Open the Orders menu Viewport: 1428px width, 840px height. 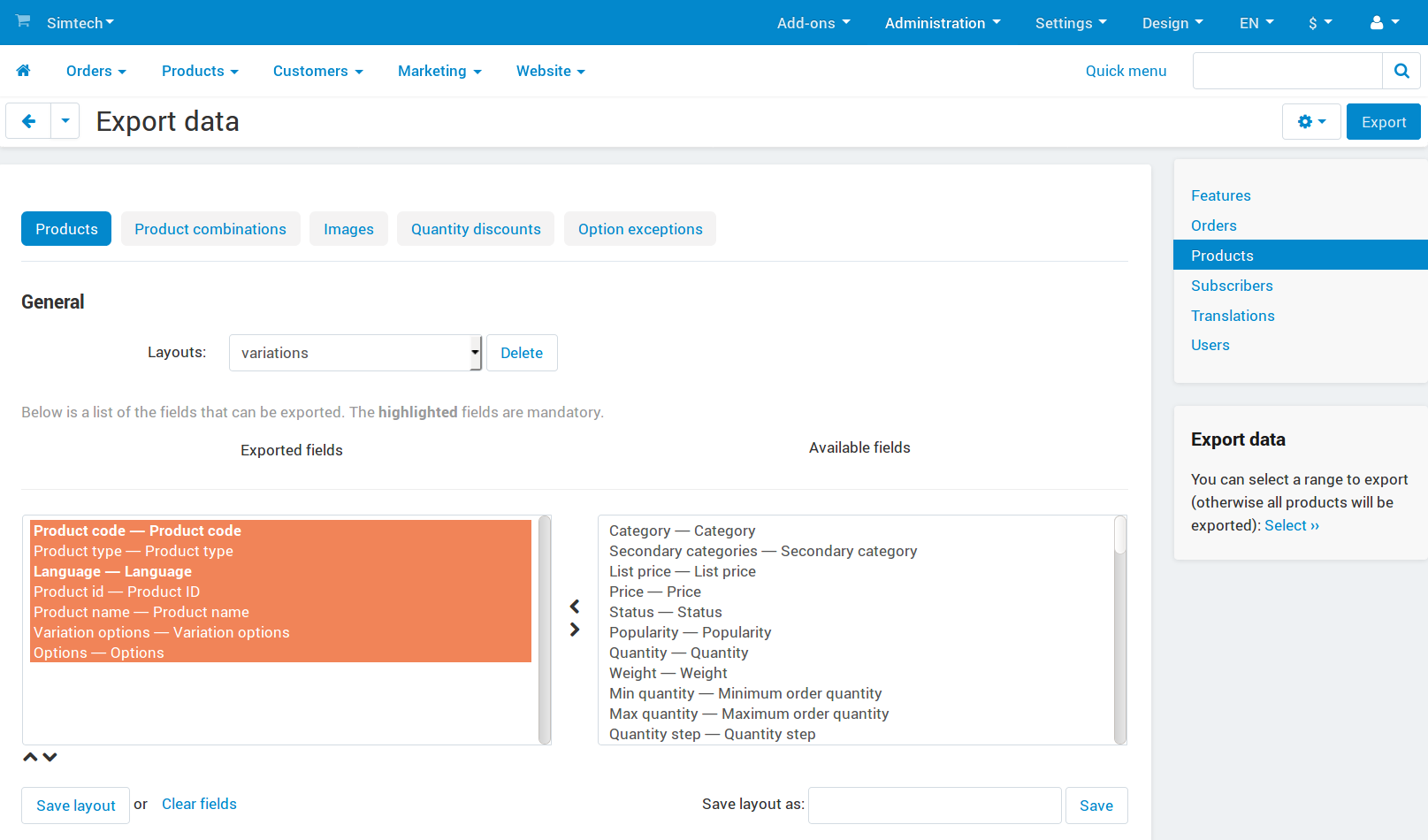(96, 71)
